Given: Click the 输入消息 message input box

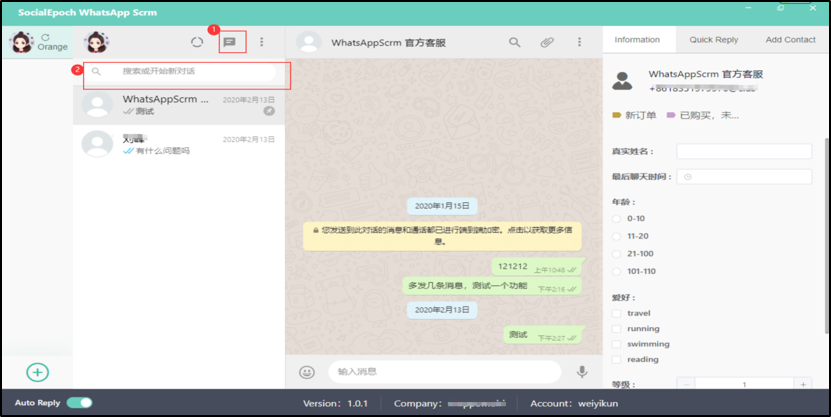Looking at the screenshot, I should 445,372.
